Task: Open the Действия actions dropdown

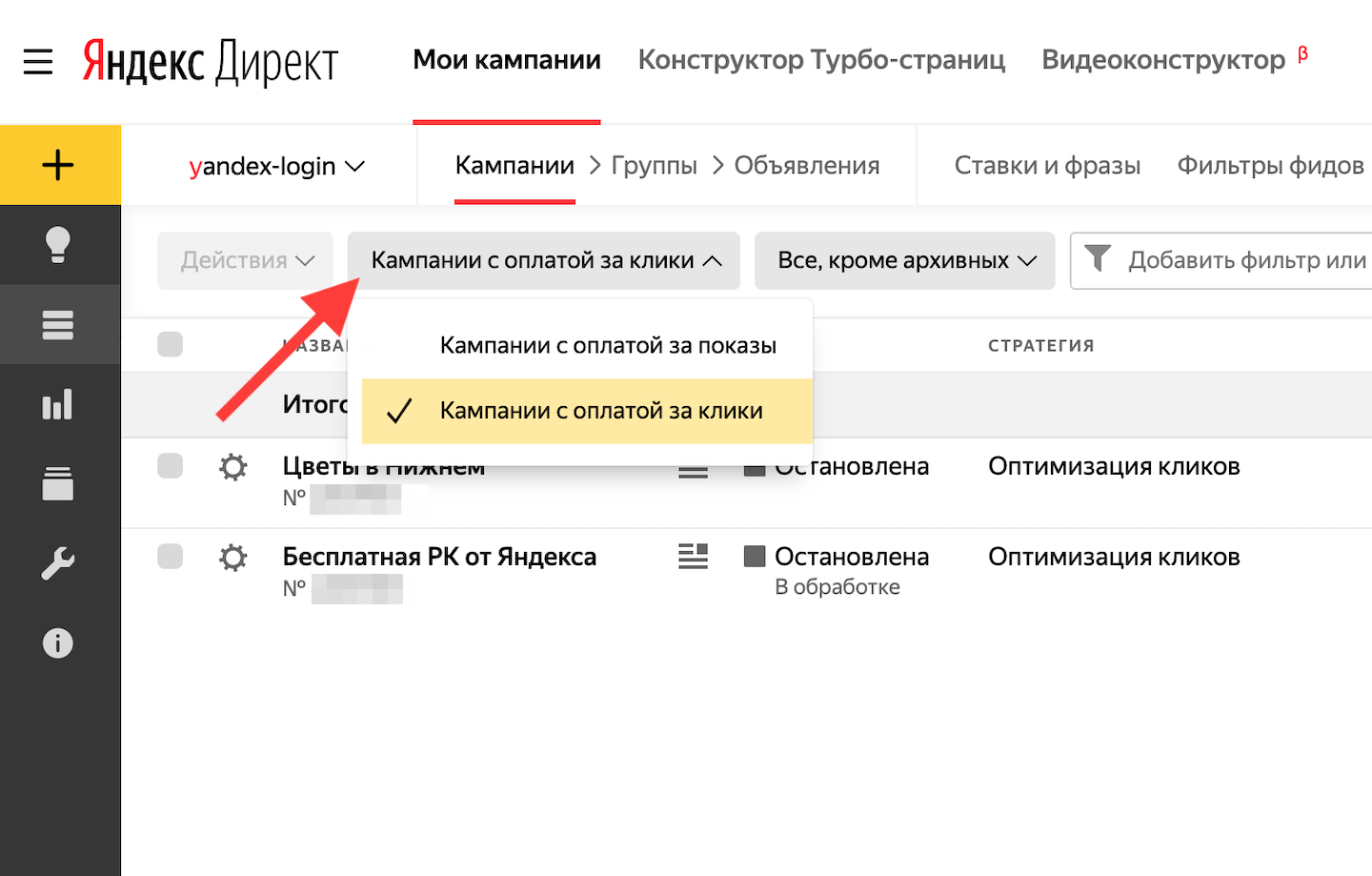Action: pyautogui.click(x=246, y=260)
